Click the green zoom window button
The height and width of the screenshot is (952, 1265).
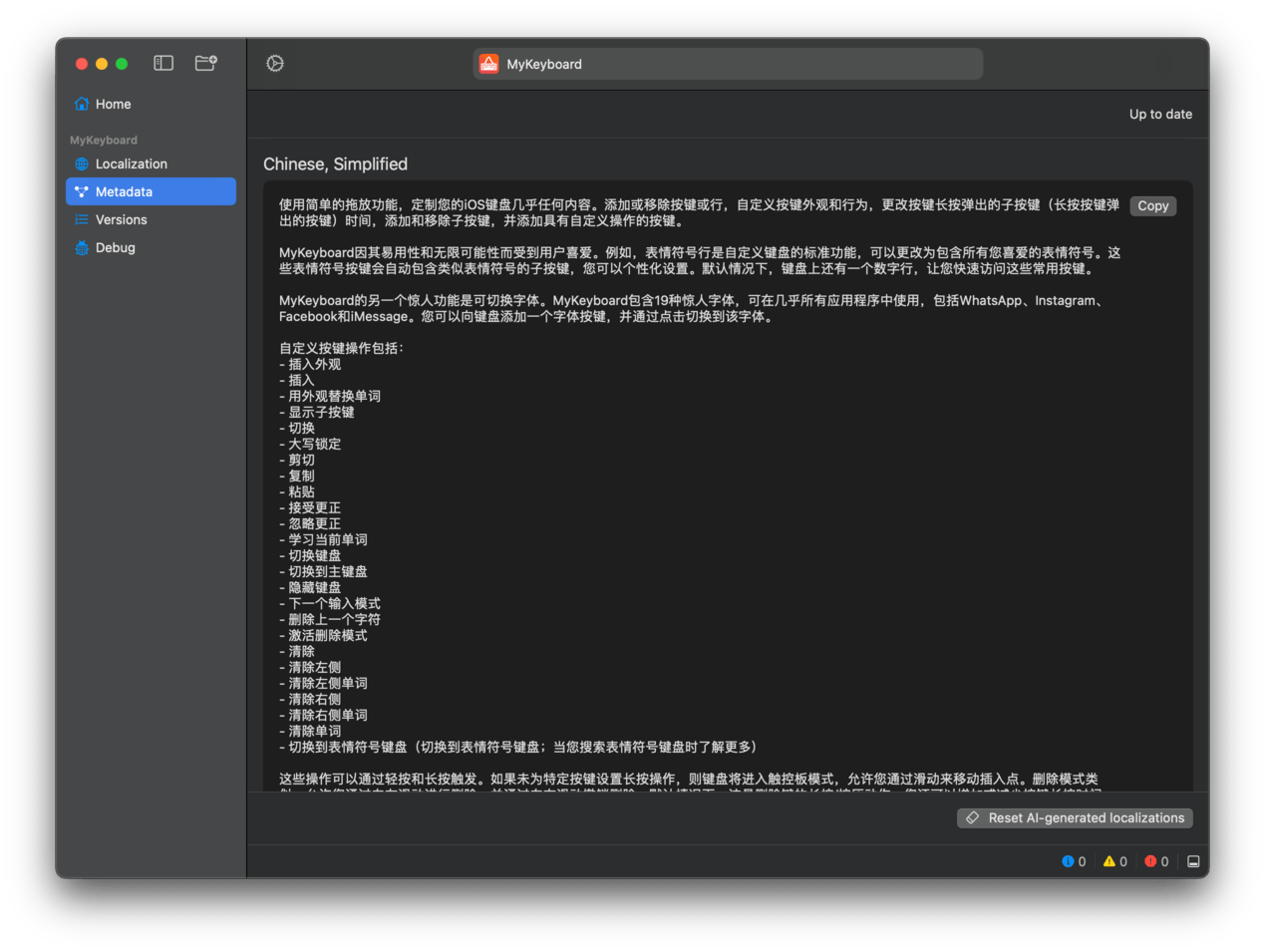122,64
